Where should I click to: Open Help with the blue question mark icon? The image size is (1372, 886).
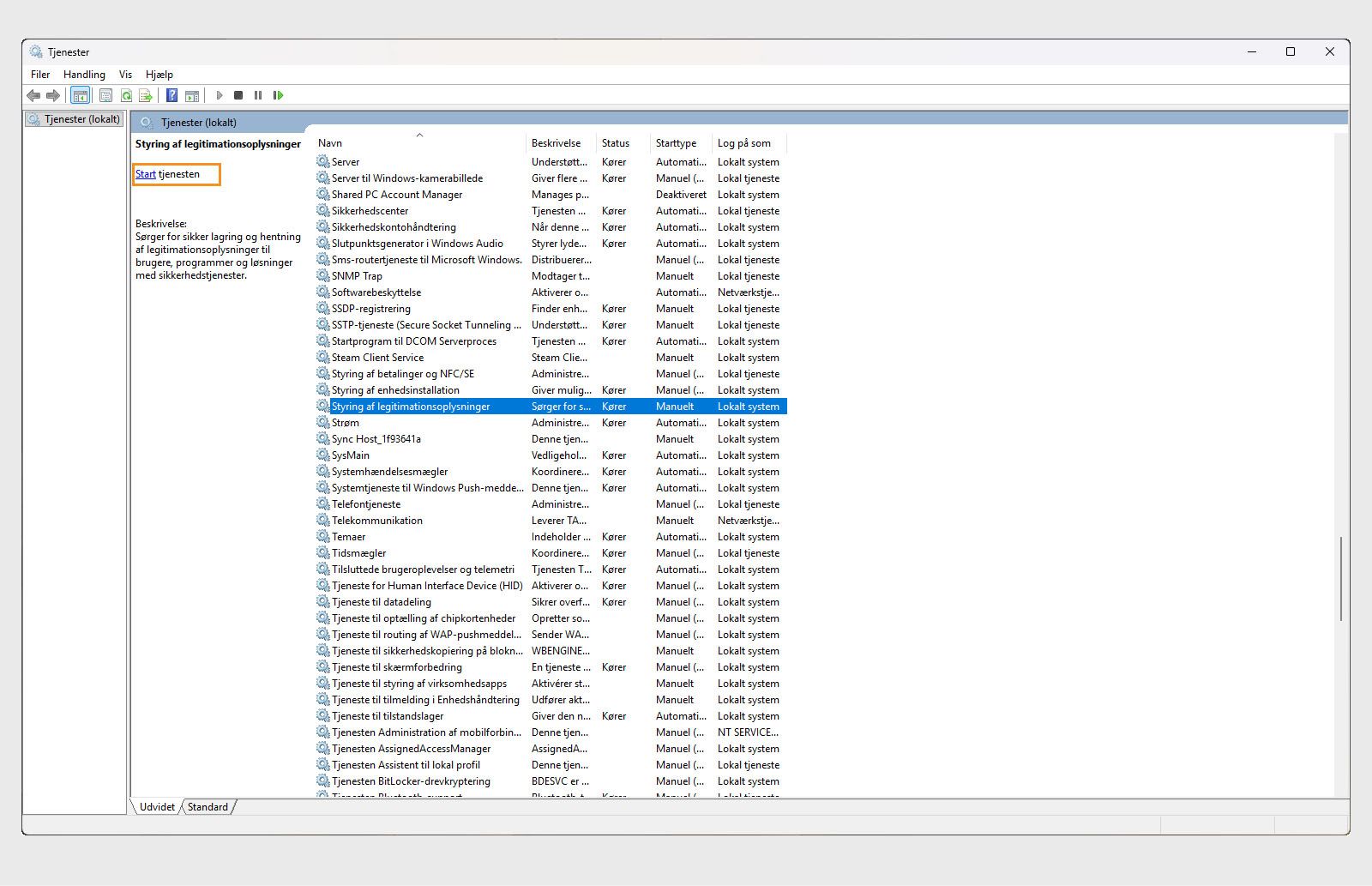coord(171,95)
